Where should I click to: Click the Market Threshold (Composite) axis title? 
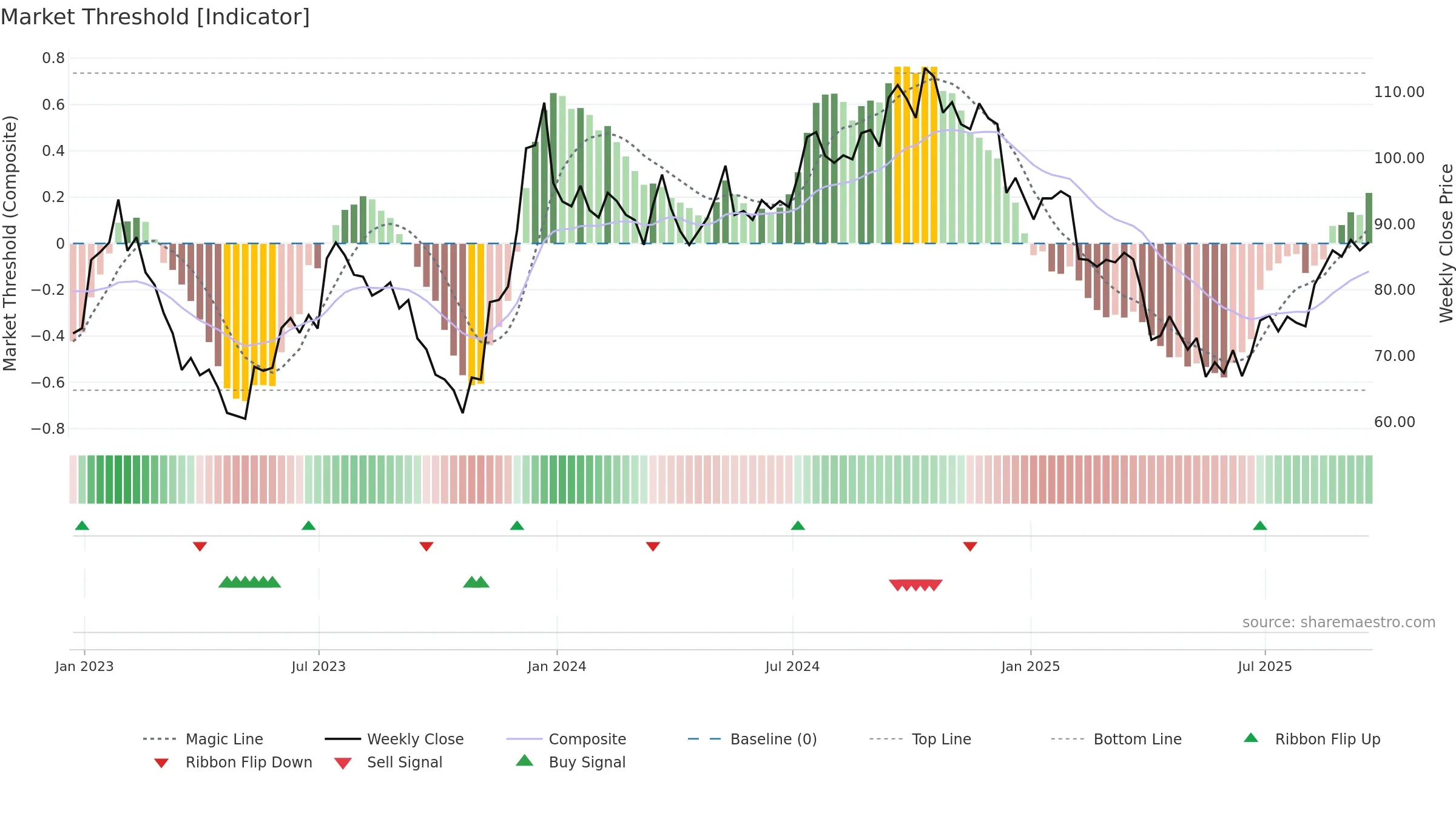click(10, 243)
